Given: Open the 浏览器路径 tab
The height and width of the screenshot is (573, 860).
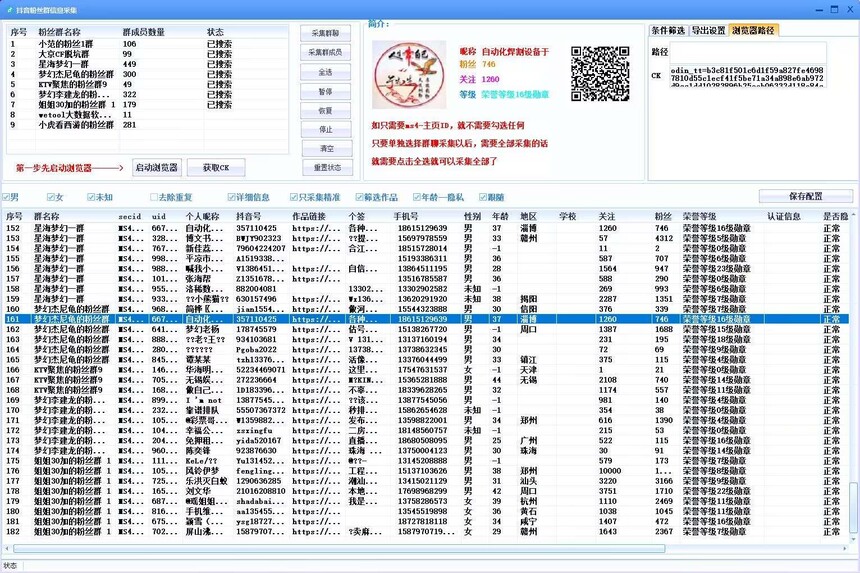Looking at the screenshot, I should click(754, 30).
